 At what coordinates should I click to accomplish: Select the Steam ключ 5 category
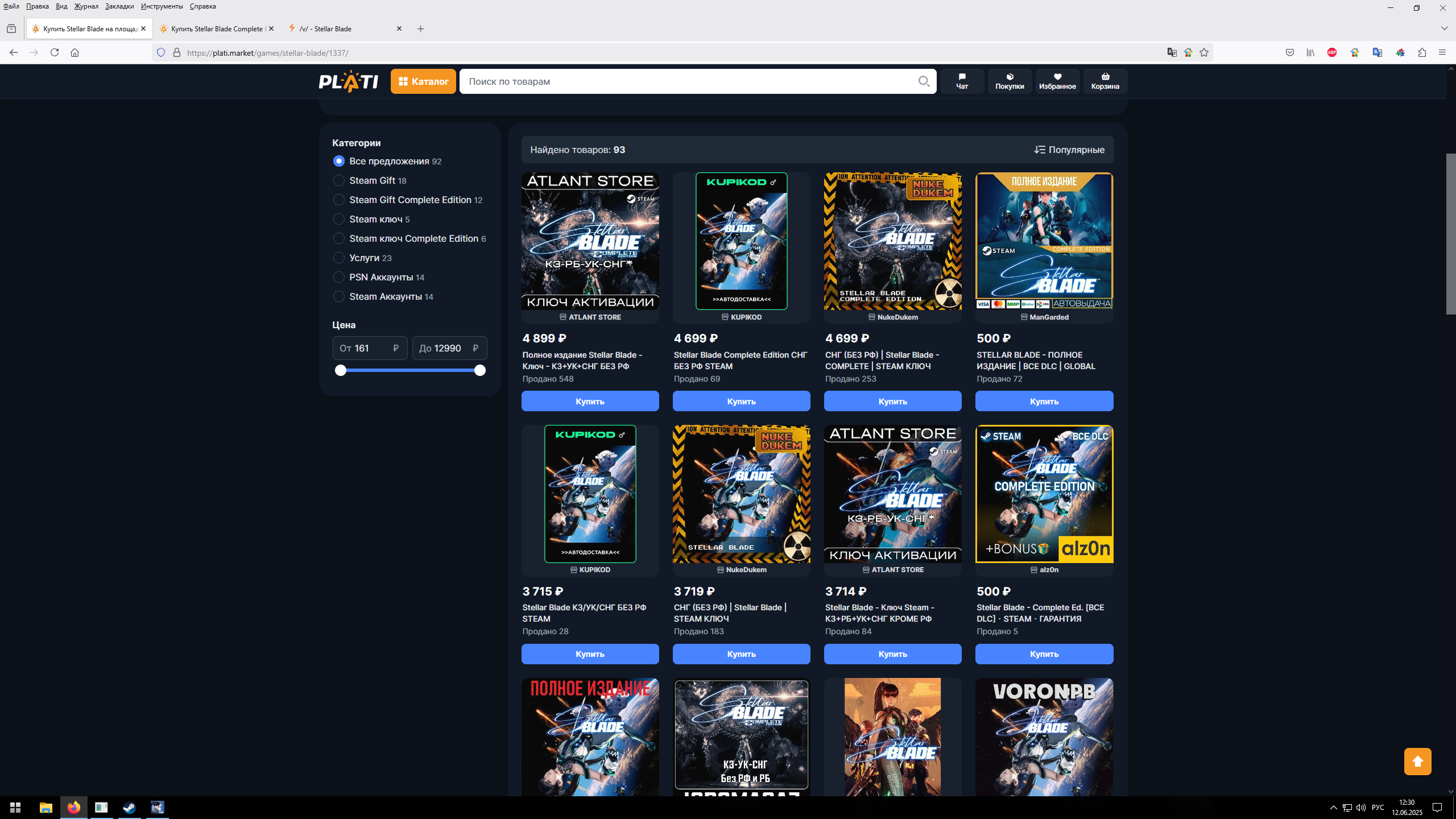pos(371,219)
